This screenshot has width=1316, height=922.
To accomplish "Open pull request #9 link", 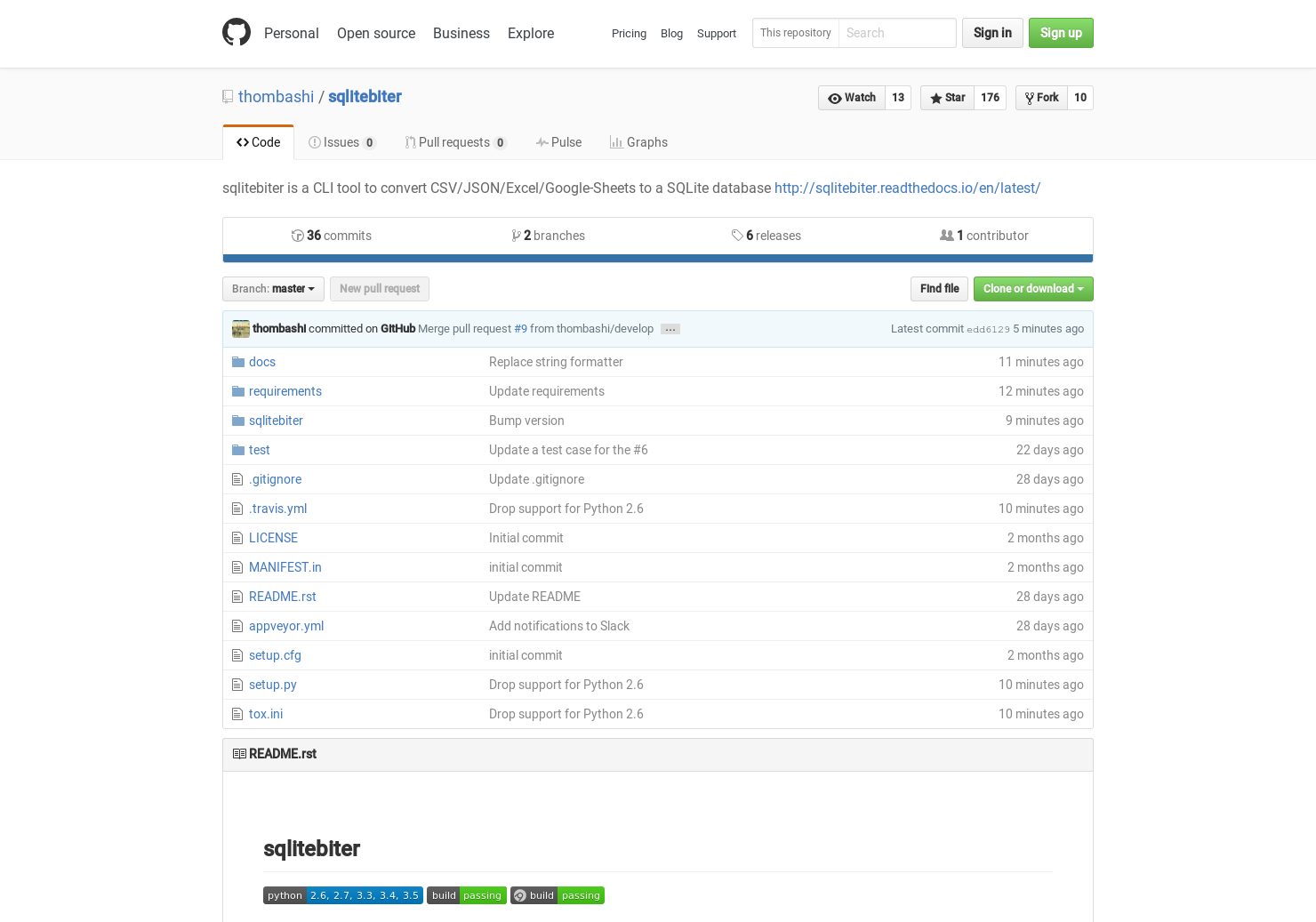I will (x=520, y=329).
